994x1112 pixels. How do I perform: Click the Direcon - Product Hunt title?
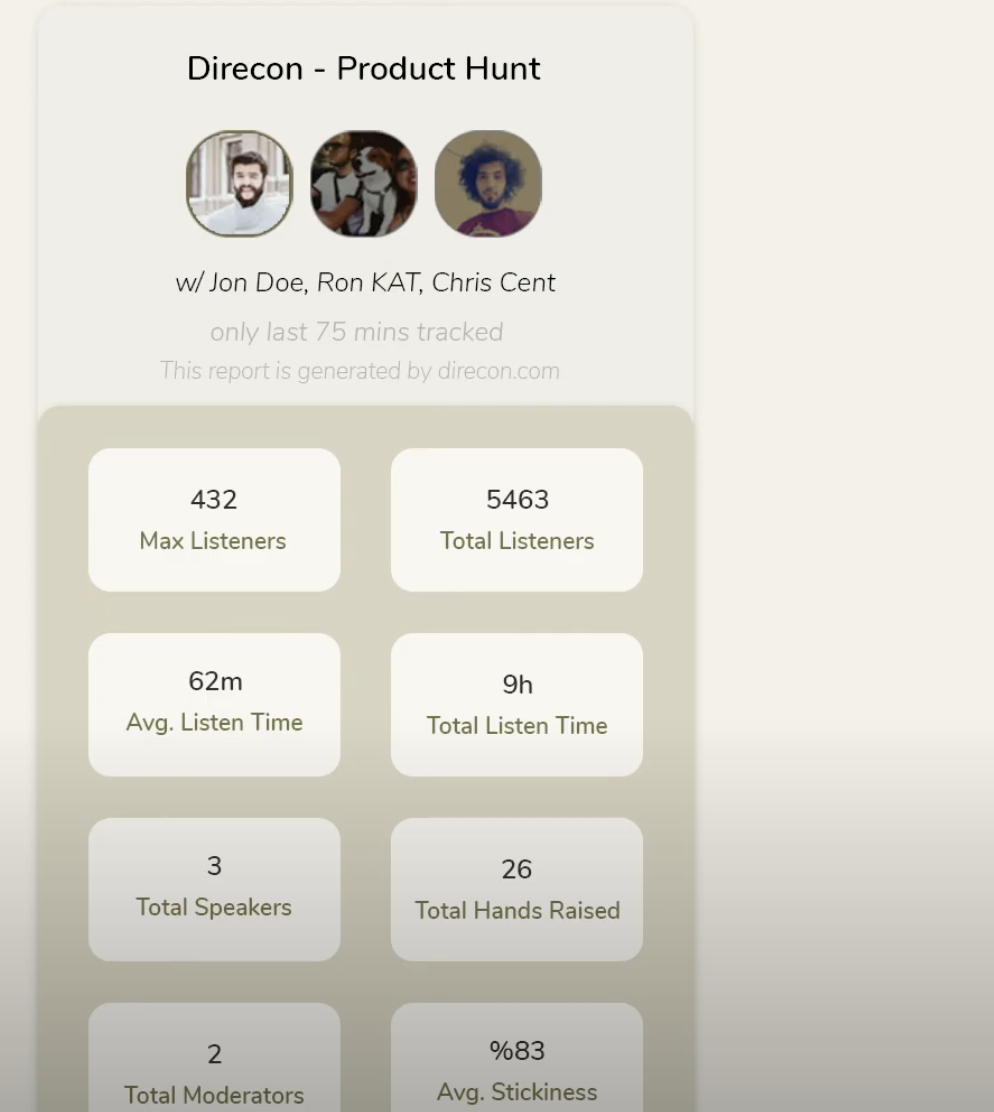tap(364, 69)
